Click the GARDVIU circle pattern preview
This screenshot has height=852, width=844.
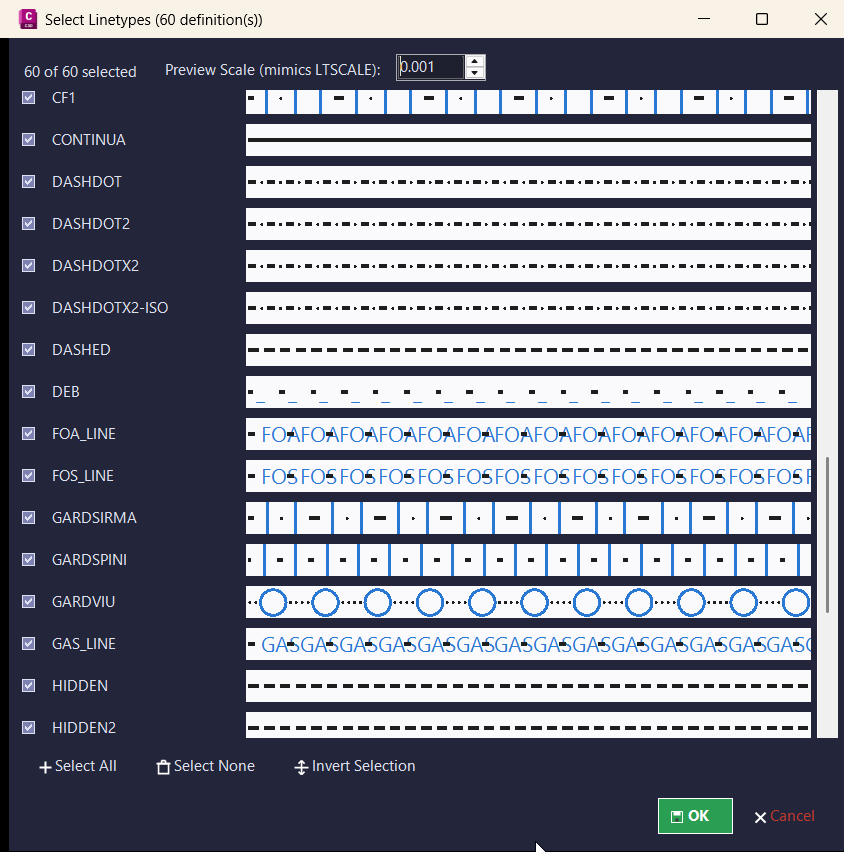(528, 602)
